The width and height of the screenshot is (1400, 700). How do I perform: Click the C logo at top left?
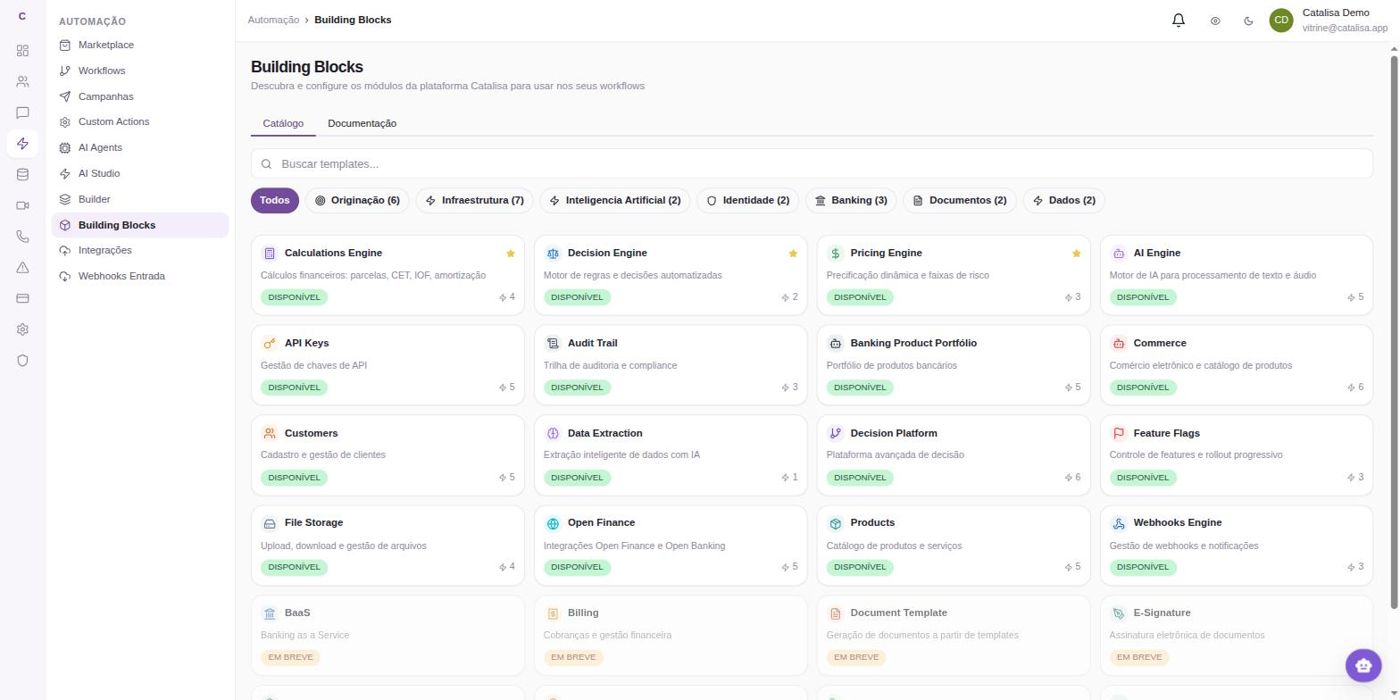(23, 16)
